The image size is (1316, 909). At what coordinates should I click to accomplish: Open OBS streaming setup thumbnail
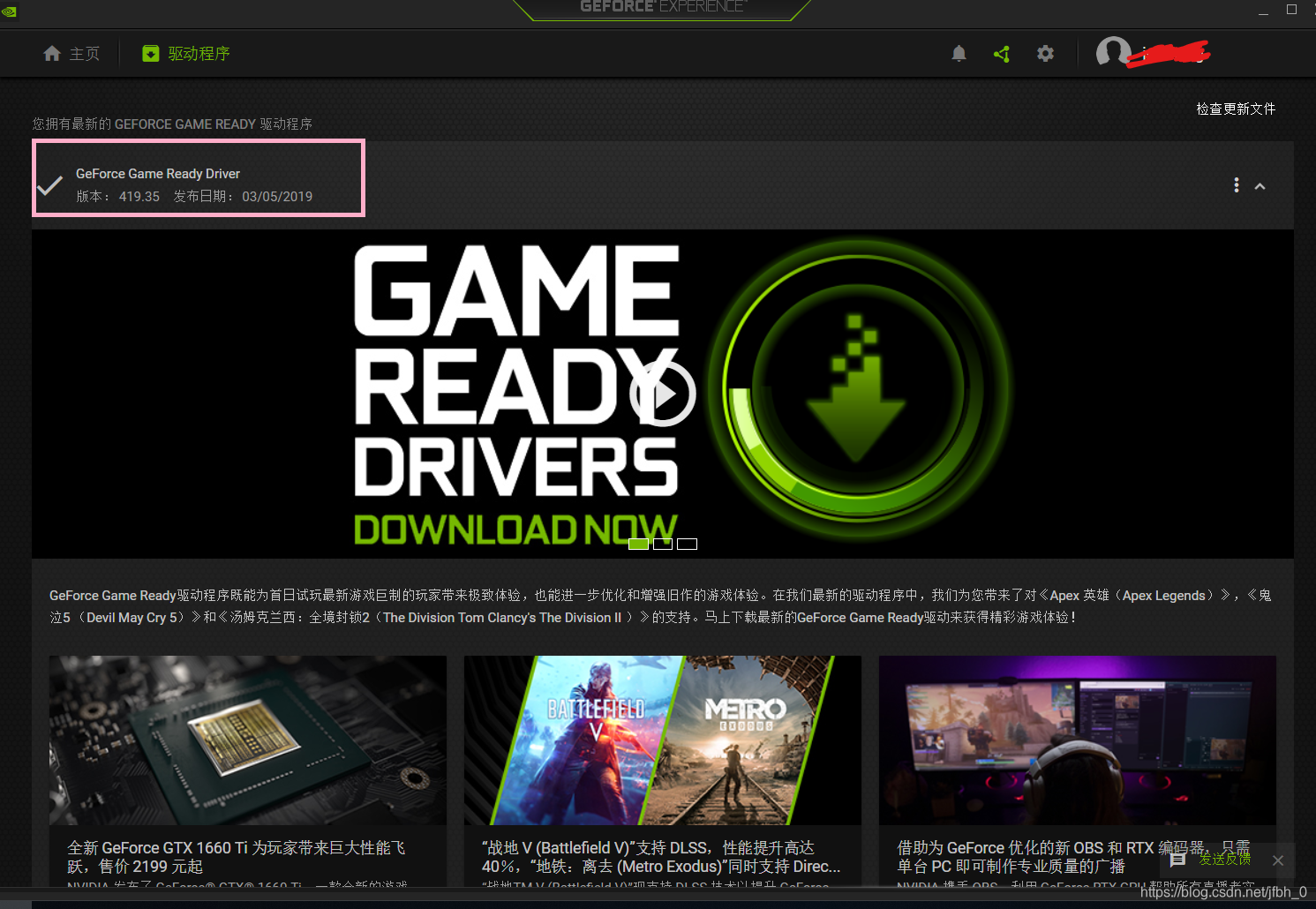[x=1078, y=740]
